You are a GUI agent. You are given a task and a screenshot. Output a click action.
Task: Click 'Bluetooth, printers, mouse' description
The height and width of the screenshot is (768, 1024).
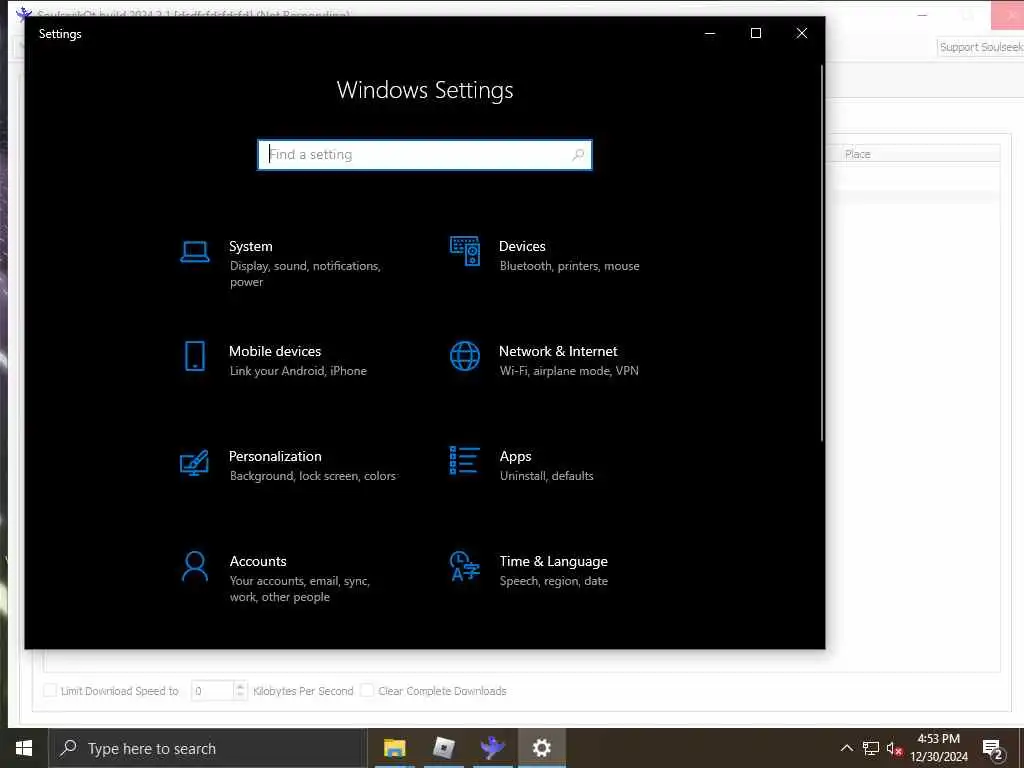point(569,266)
